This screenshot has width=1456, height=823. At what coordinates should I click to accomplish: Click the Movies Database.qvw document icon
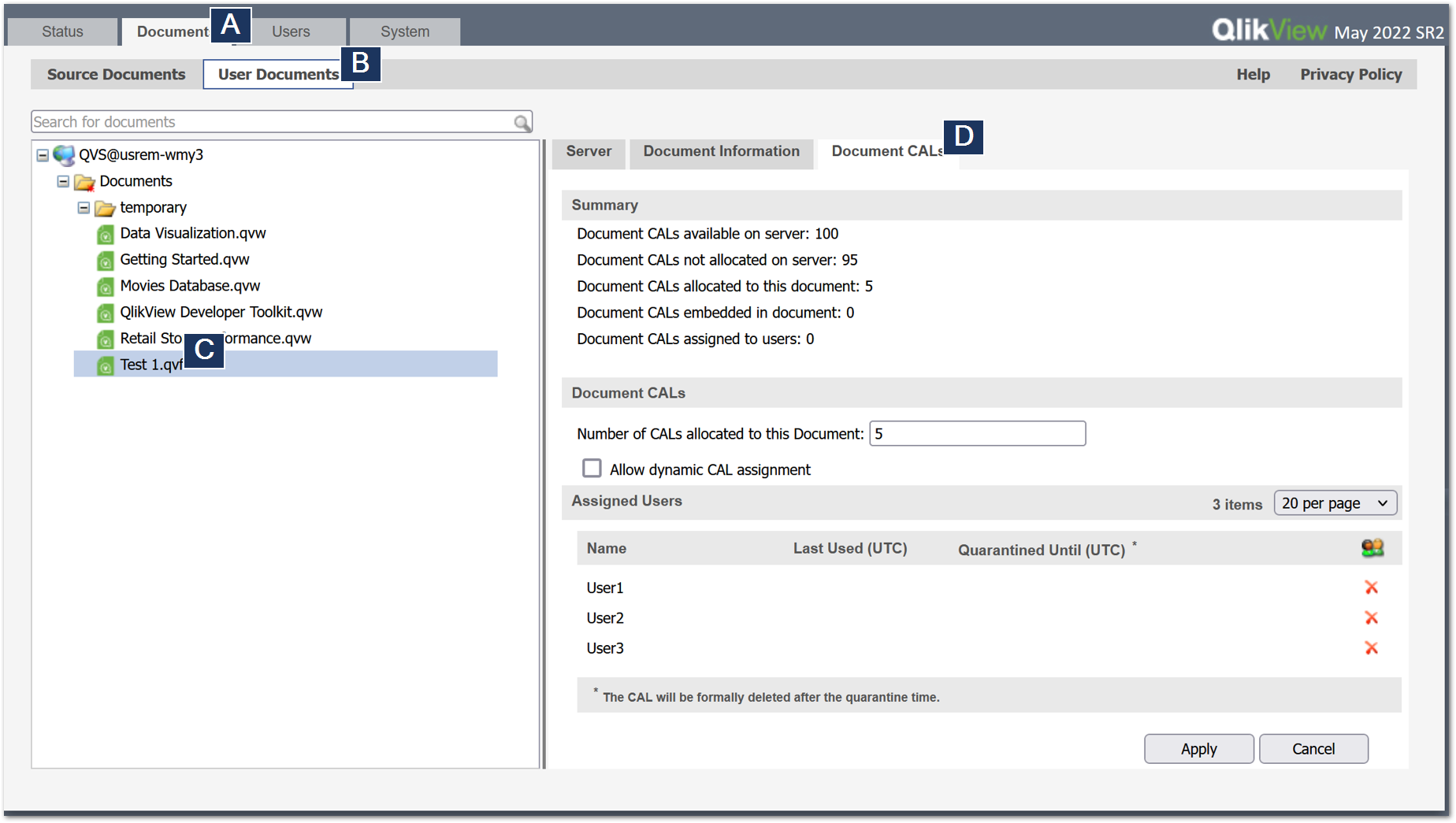(106, 286)
